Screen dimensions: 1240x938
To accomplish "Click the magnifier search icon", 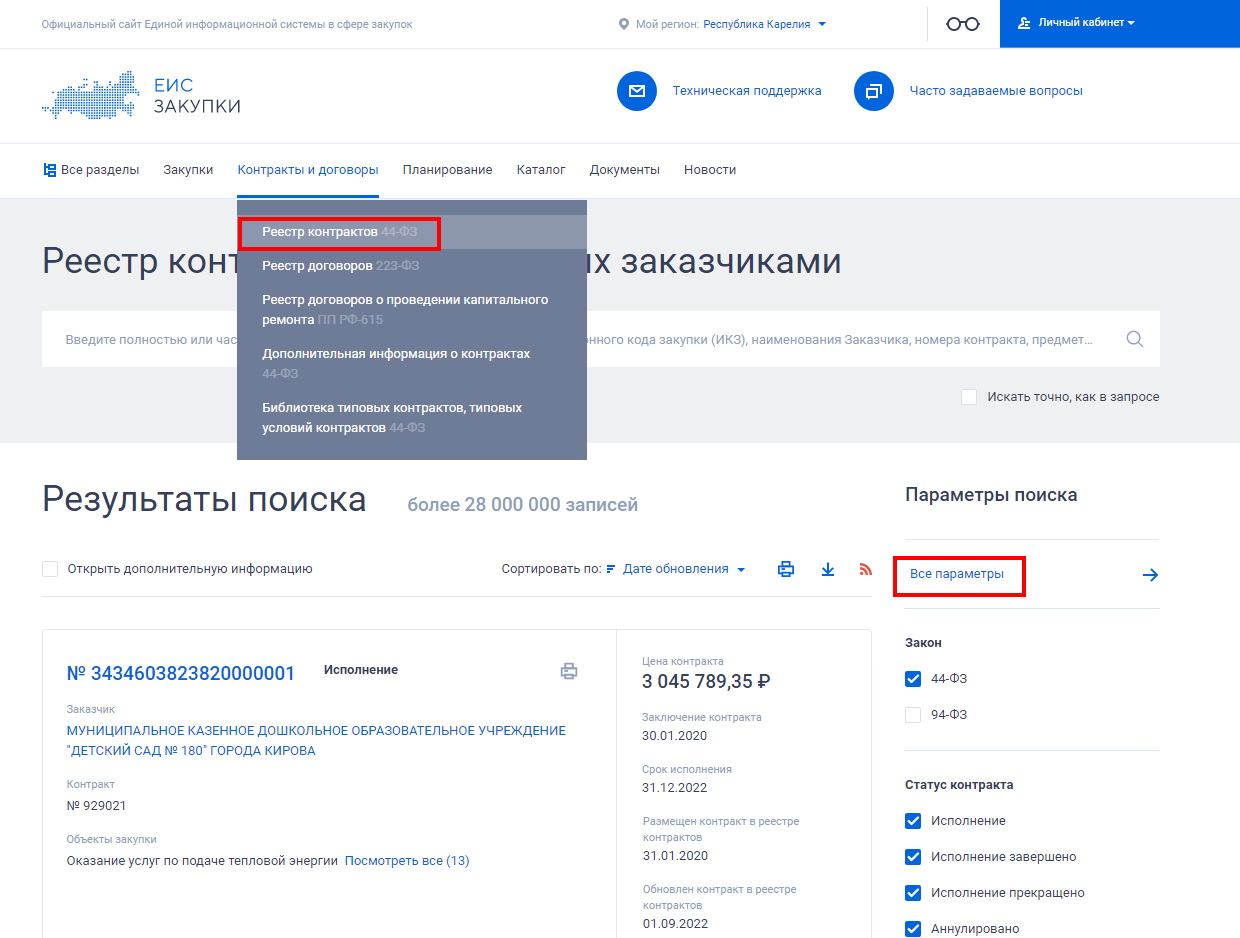I will tap(1135, 339).
